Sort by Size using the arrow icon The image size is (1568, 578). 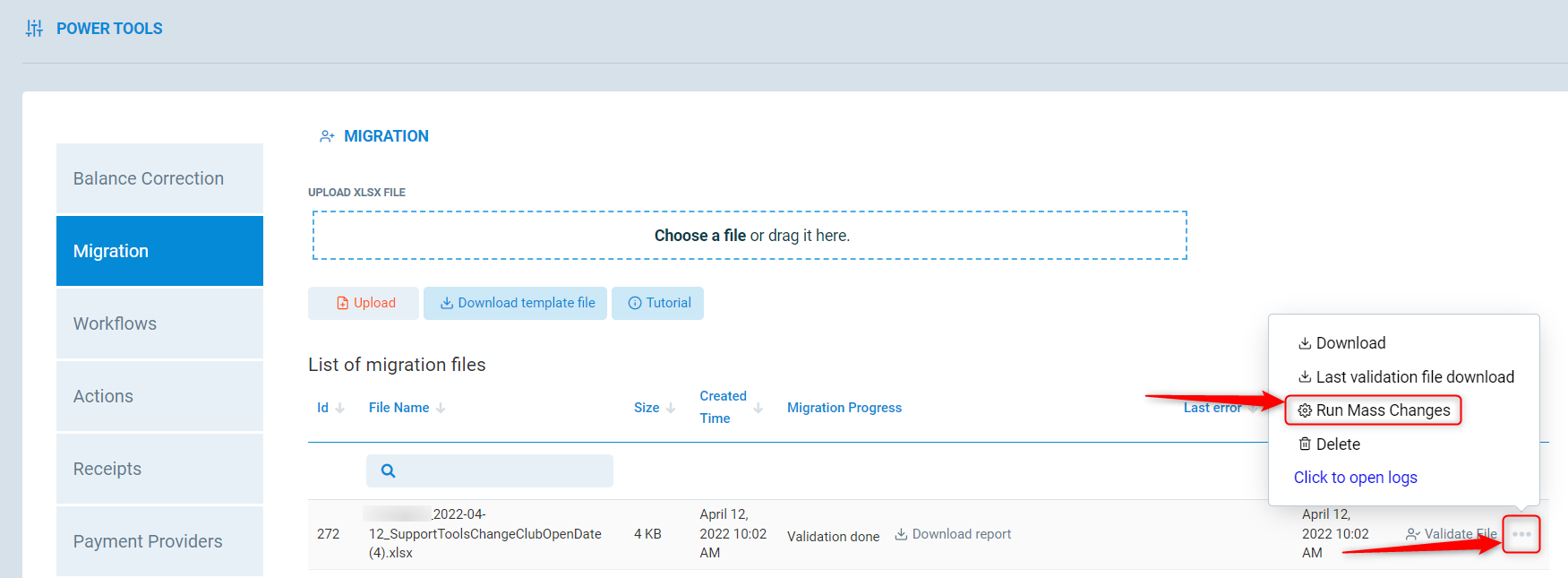[671, 408]
